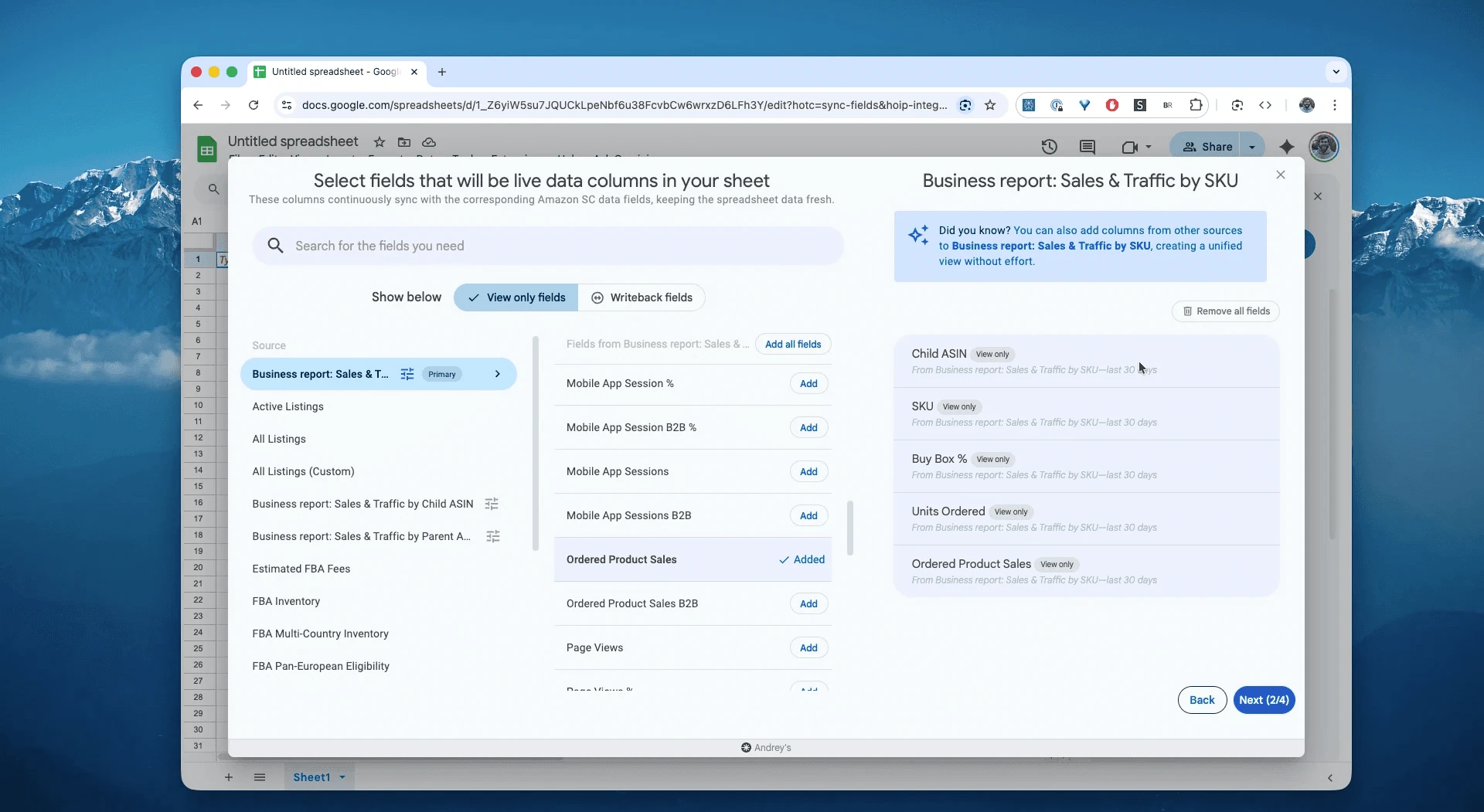Open the comments icon
The image size is (1484, 812).
pyautogui.click(x=1087, y=147)
